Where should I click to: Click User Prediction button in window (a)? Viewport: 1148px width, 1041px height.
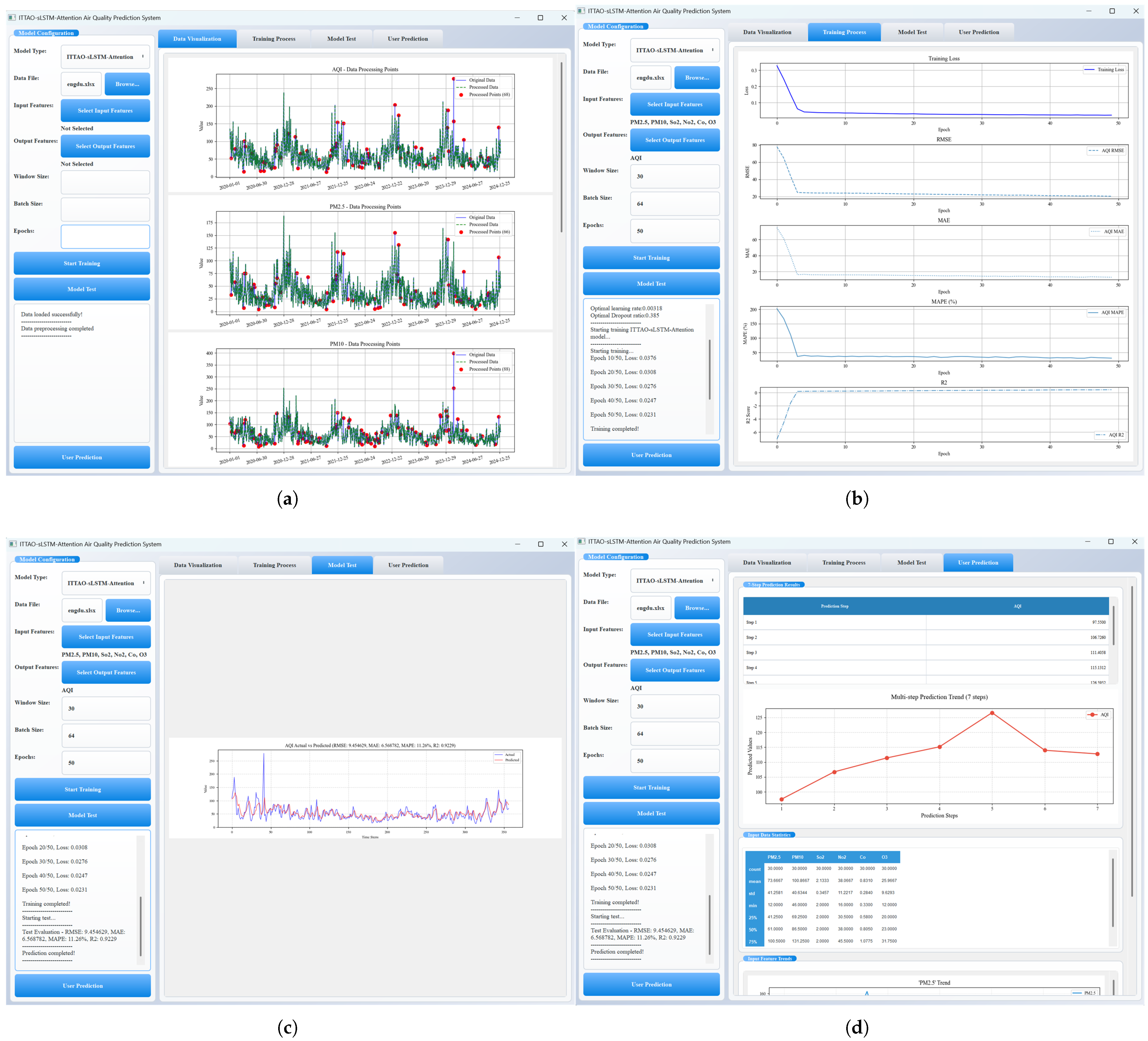pos(82,457)
